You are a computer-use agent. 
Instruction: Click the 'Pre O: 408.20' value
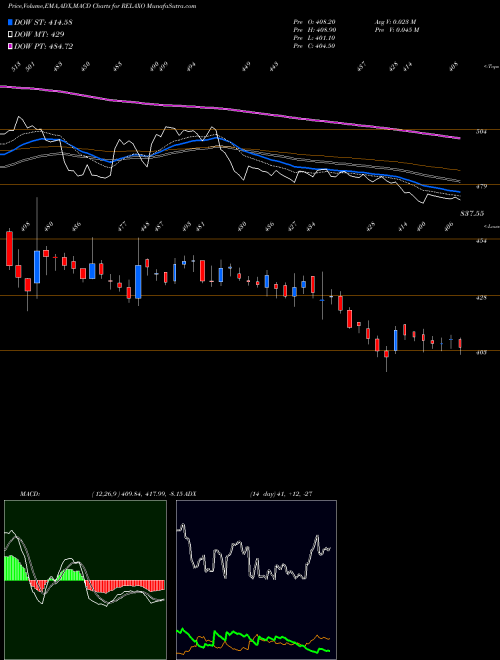point(314,22)
